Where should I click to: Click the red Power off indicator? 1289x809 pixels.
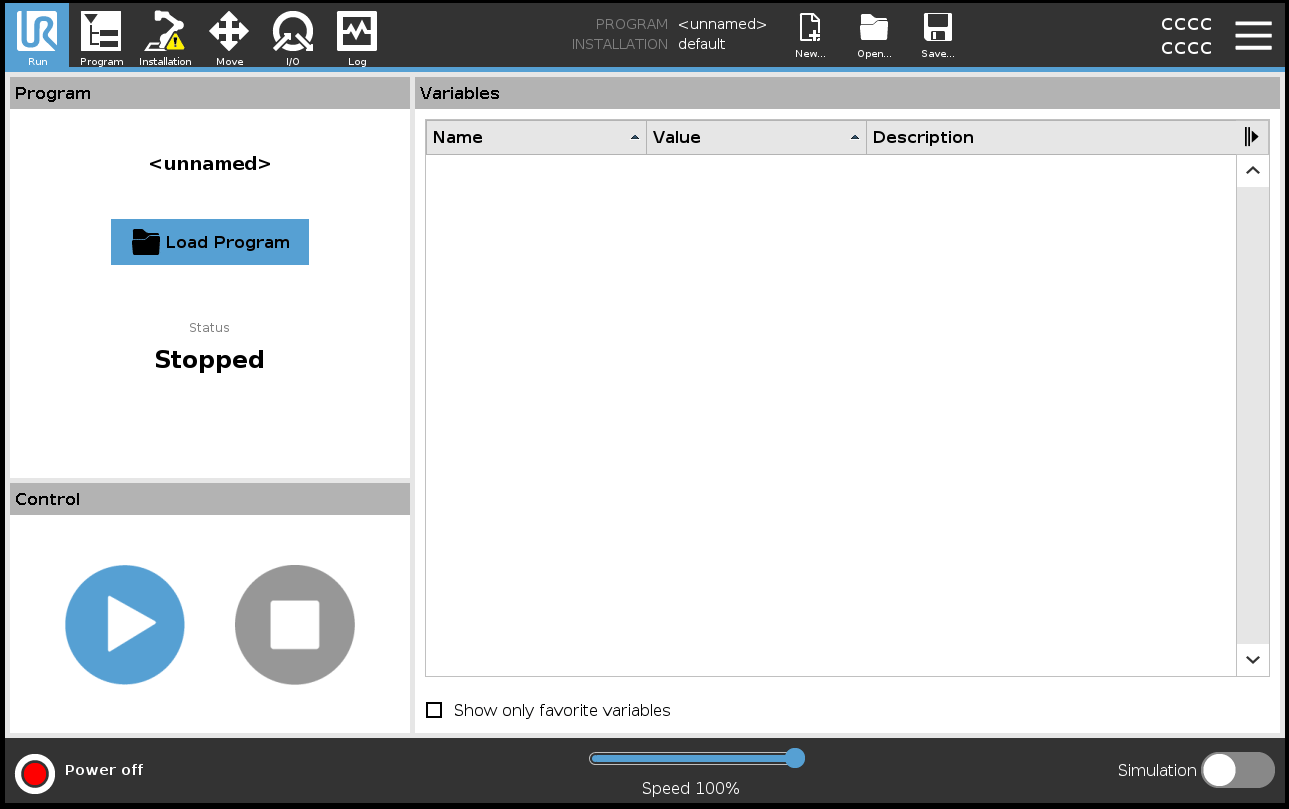click(35, 773)
